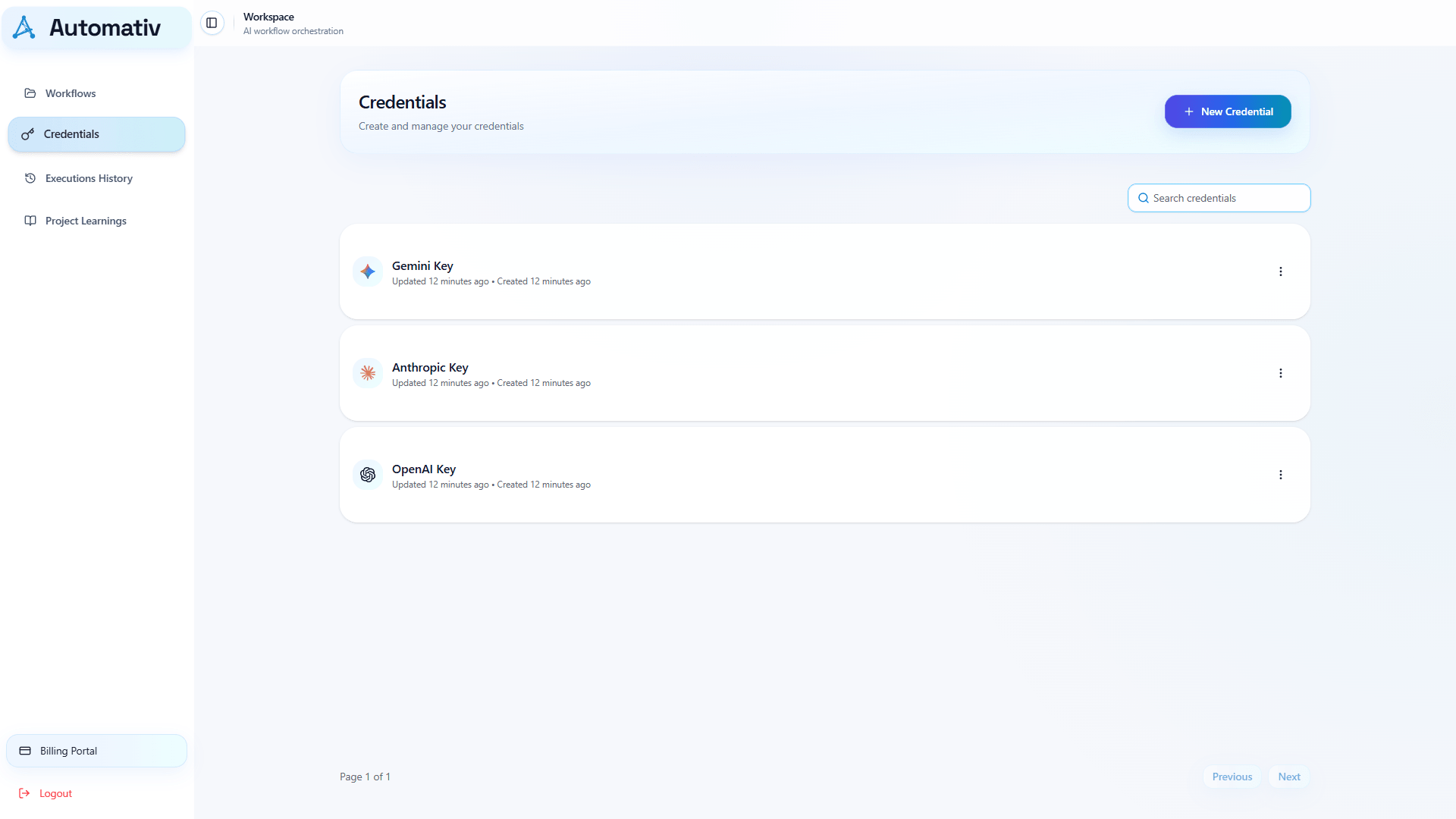The width and height of the screenshot is (1456, 819).
Task: Click the Credentials page heading
Action: coord(402,102)
